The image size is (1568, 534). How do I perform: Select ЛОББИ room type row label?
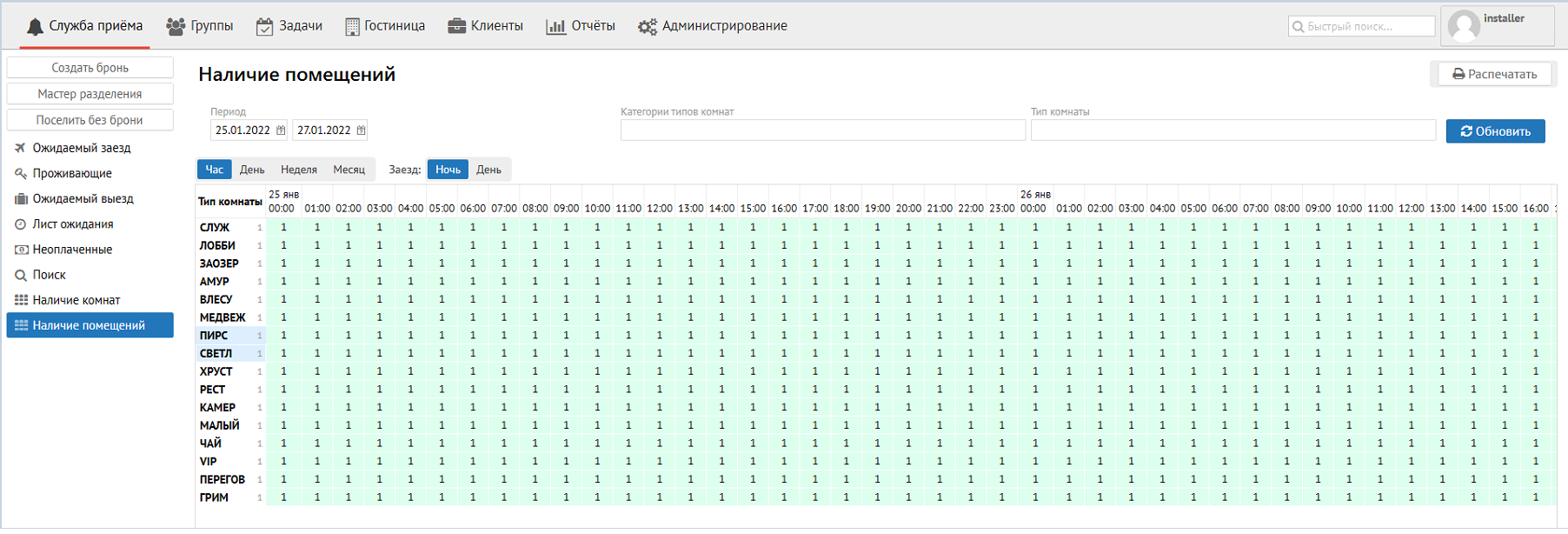coord(217,245)
